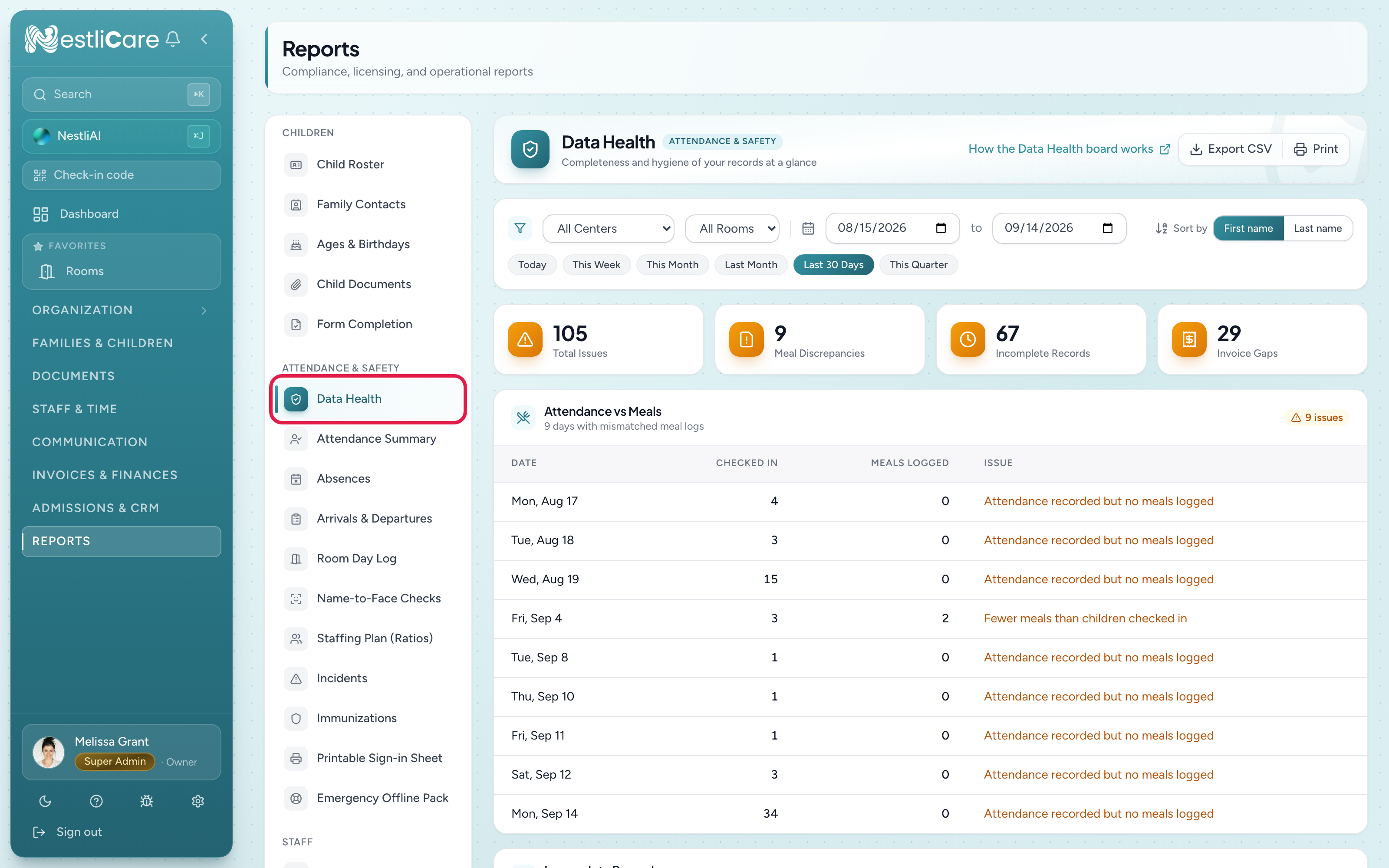The width and height of the screenshot is (1389, 868).
Task: Export the report as CSV
Action: pos(1231,149)
